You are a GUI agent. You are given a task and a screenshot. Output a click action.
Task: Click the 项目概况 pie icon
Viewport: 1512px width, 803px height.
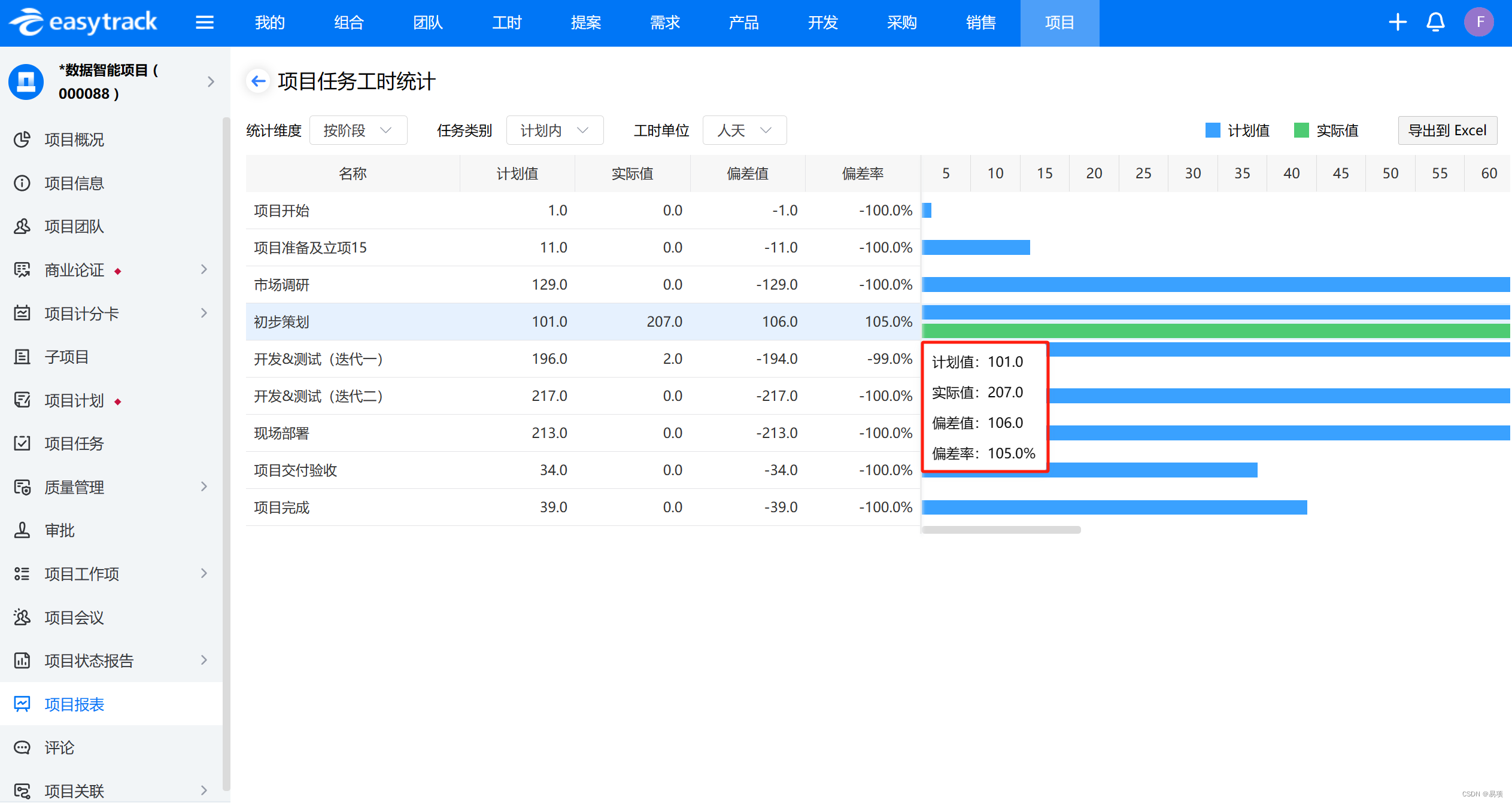pyautogui.click(x=22, y=139)
